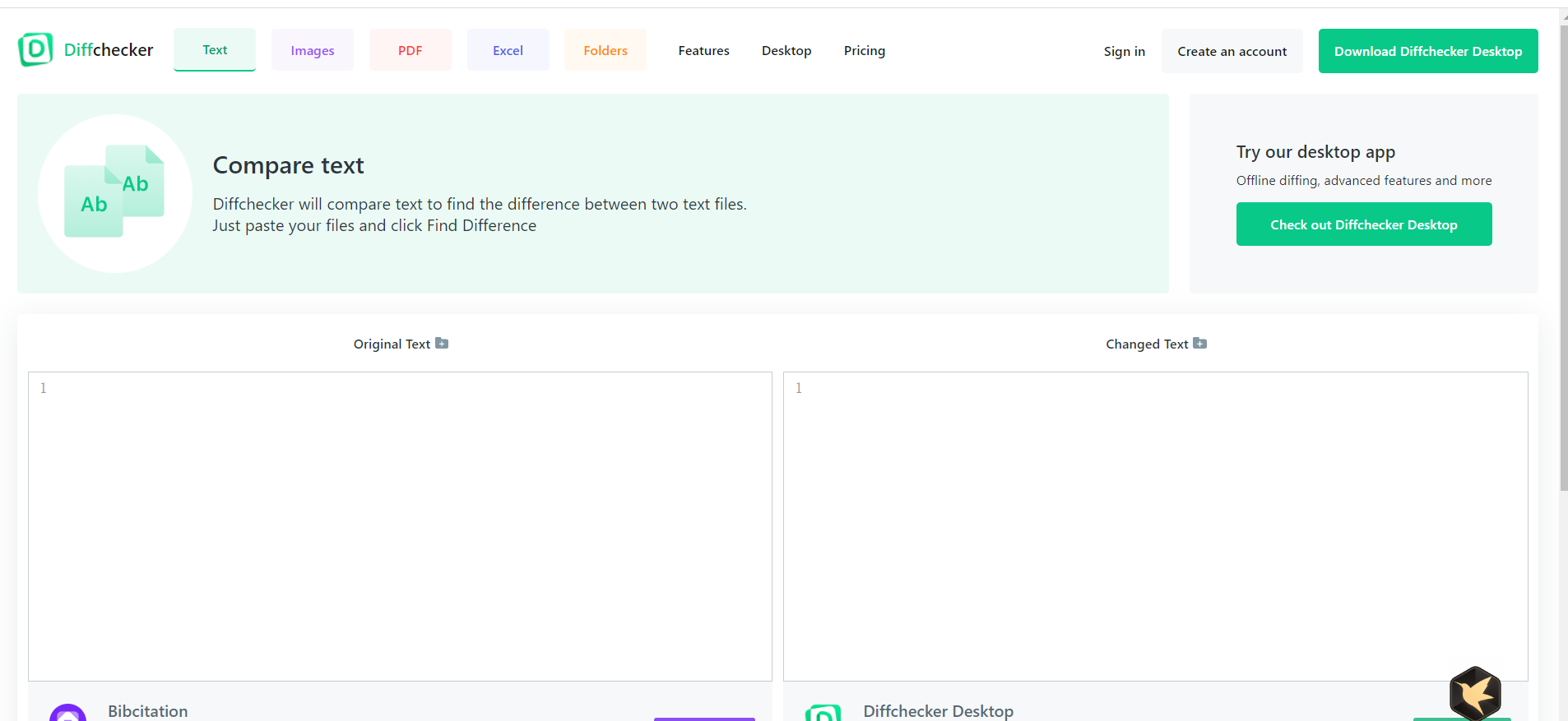Visit the Pricing page
Image resolution: width=1568 pixels, height=721 pixels.
point(864,51)
